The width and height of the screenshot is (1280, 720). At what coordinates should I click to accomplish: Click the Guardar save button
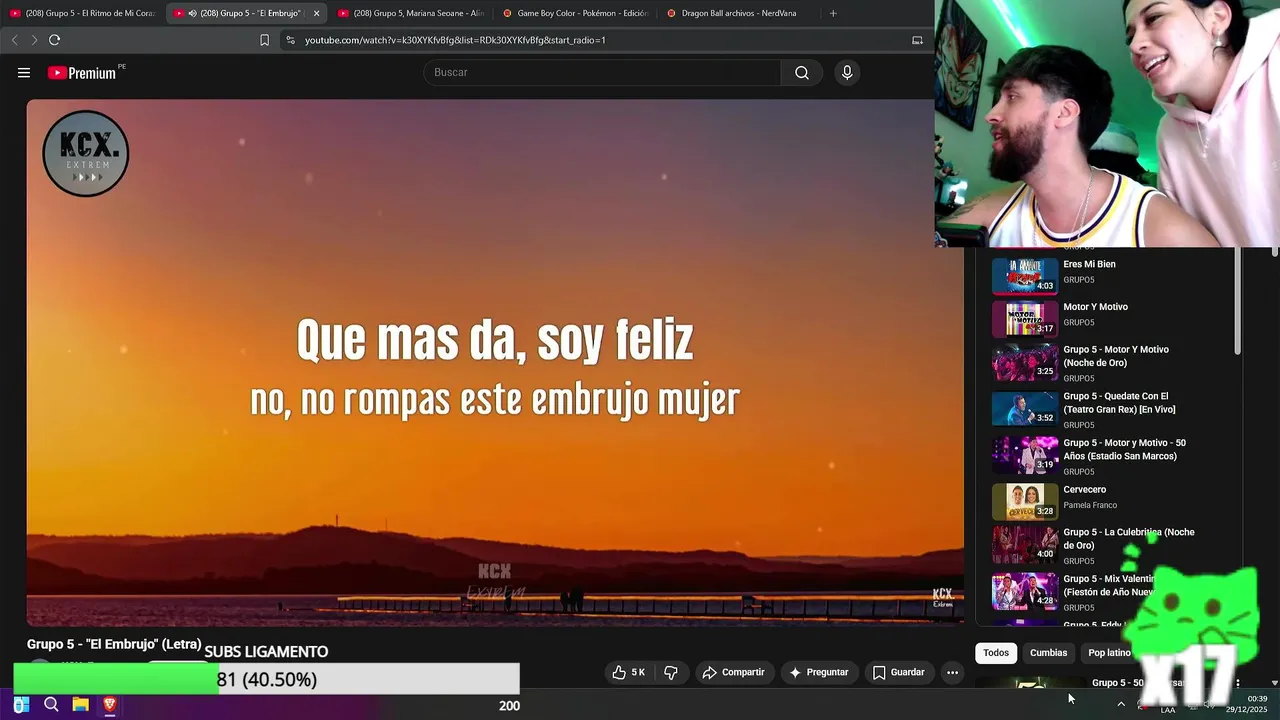pos(898,673)
